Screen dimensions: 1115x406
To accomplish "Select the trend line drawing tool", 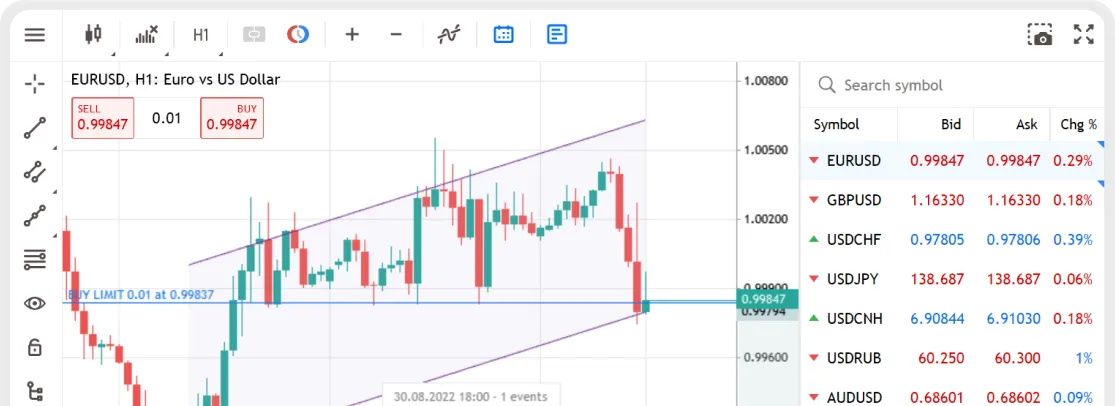I will (x=35, y=127).
